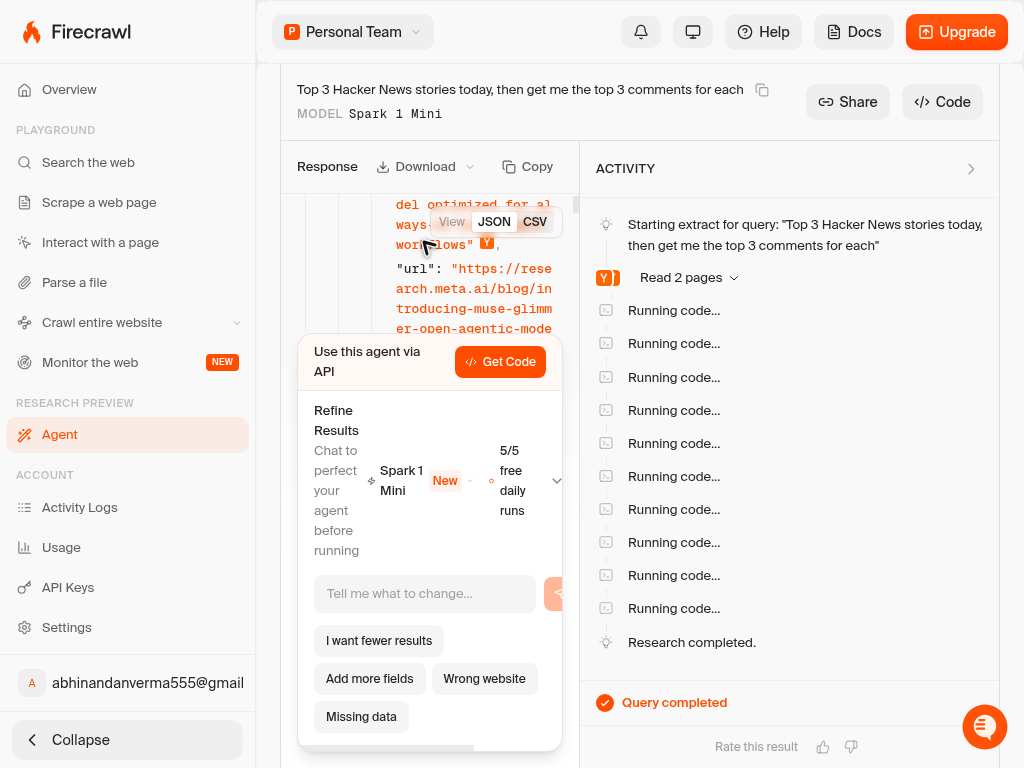Screen dimensions: 1024x768
Task: Collapse the sidebar
Action: [127, 740]
